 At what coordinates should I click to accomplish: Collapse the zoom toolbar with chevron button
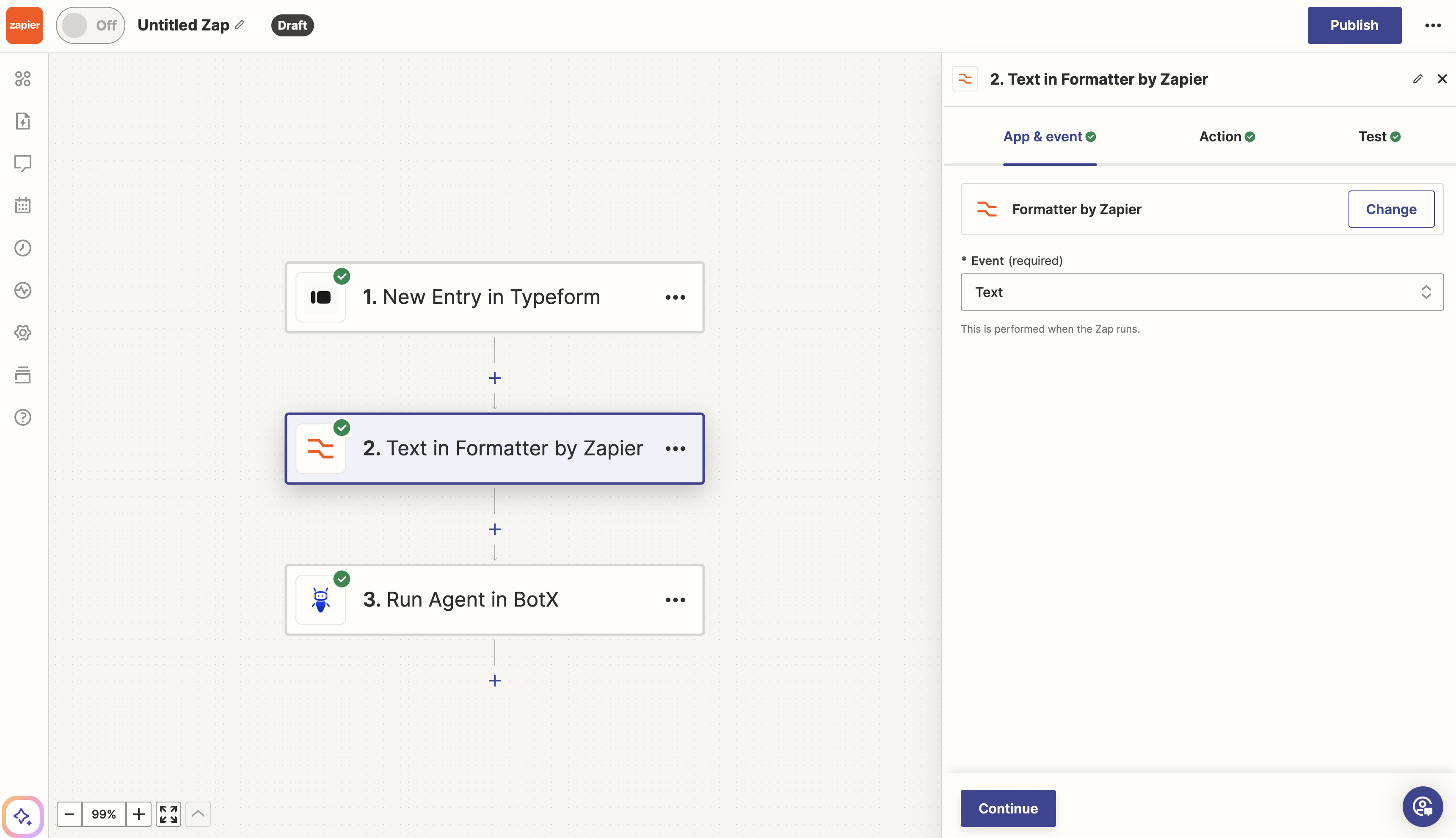tap(197, 814)
